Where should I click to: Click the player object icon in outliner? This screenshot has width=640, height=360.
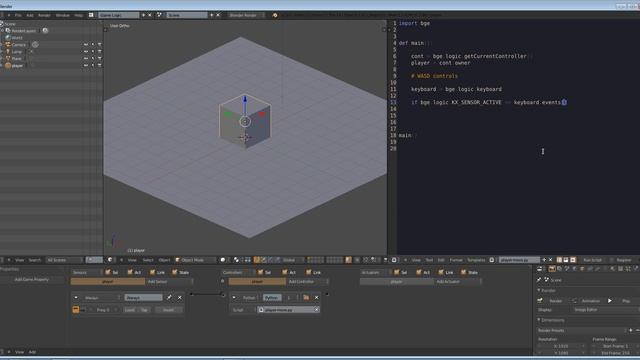point(8,65)
